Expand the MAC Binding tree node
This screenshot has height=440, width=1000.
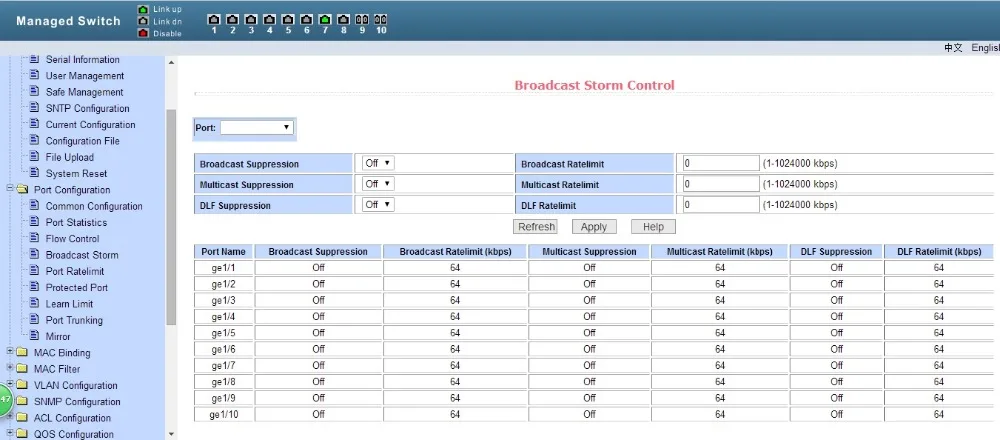(10, 351)
